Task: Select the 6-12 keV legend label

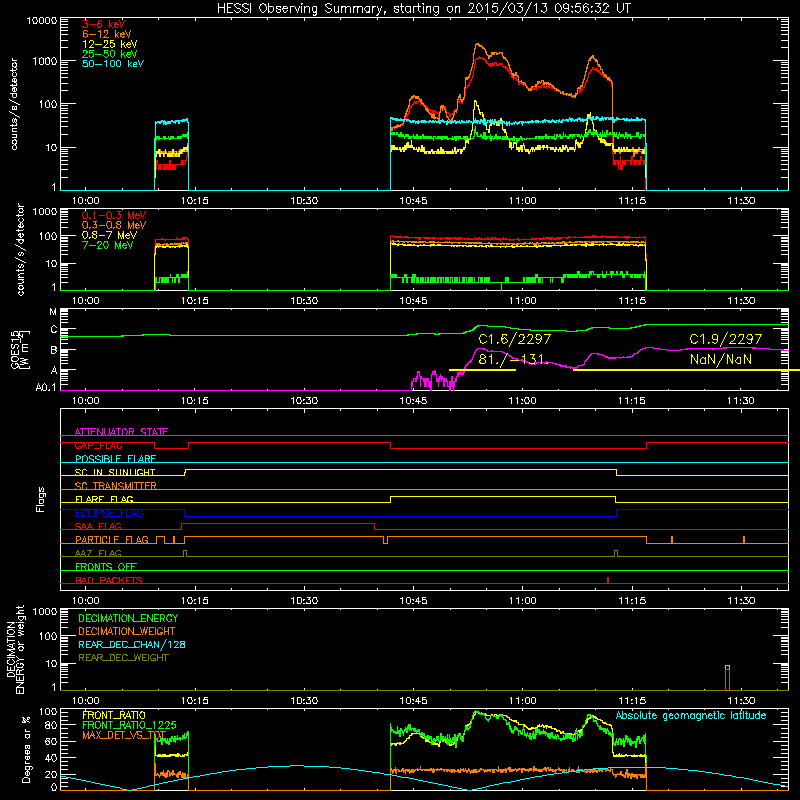Action: pos(107,34)
